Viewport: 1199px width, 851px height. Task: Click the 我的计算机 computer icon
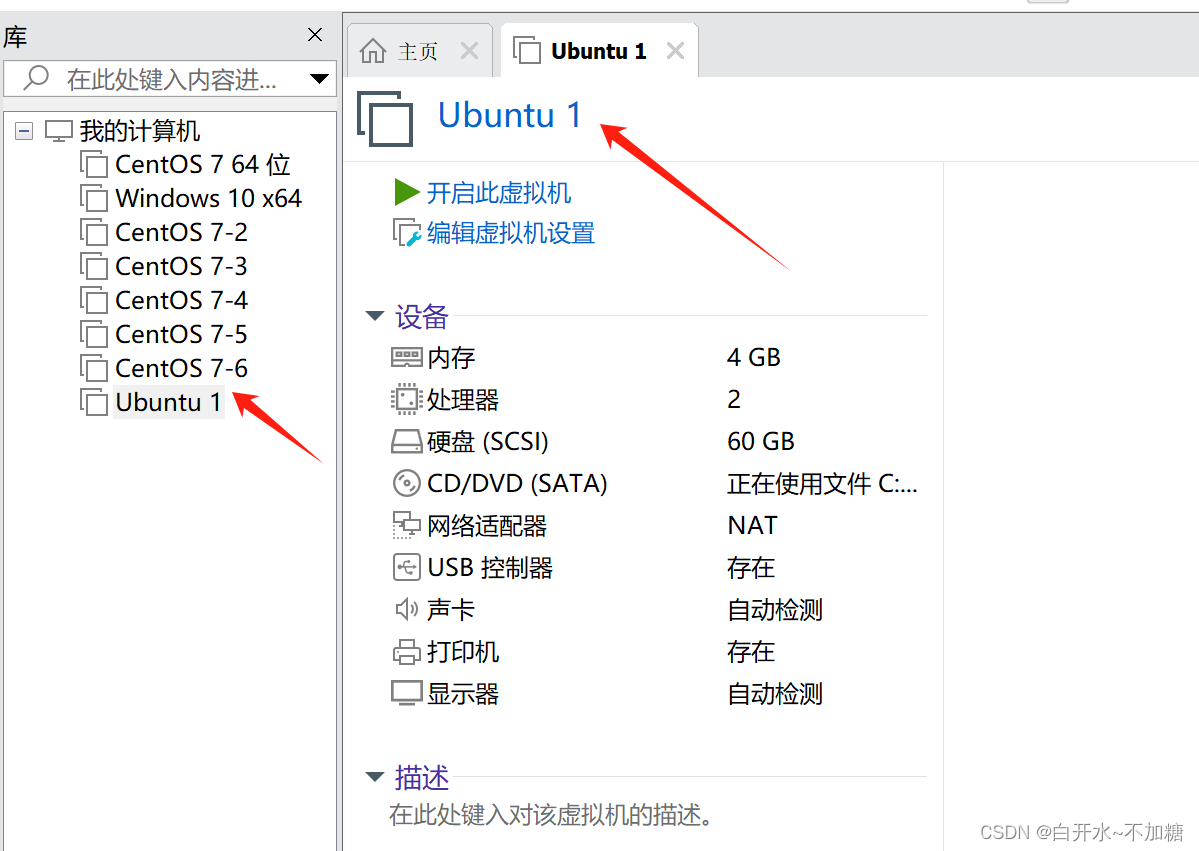59,131
